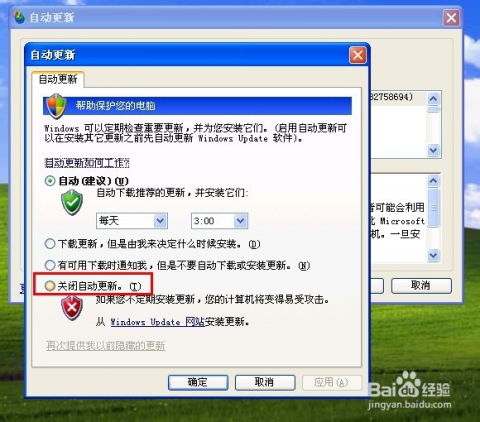Click the Windows security shield icon in banner

[x=56, y=106]
